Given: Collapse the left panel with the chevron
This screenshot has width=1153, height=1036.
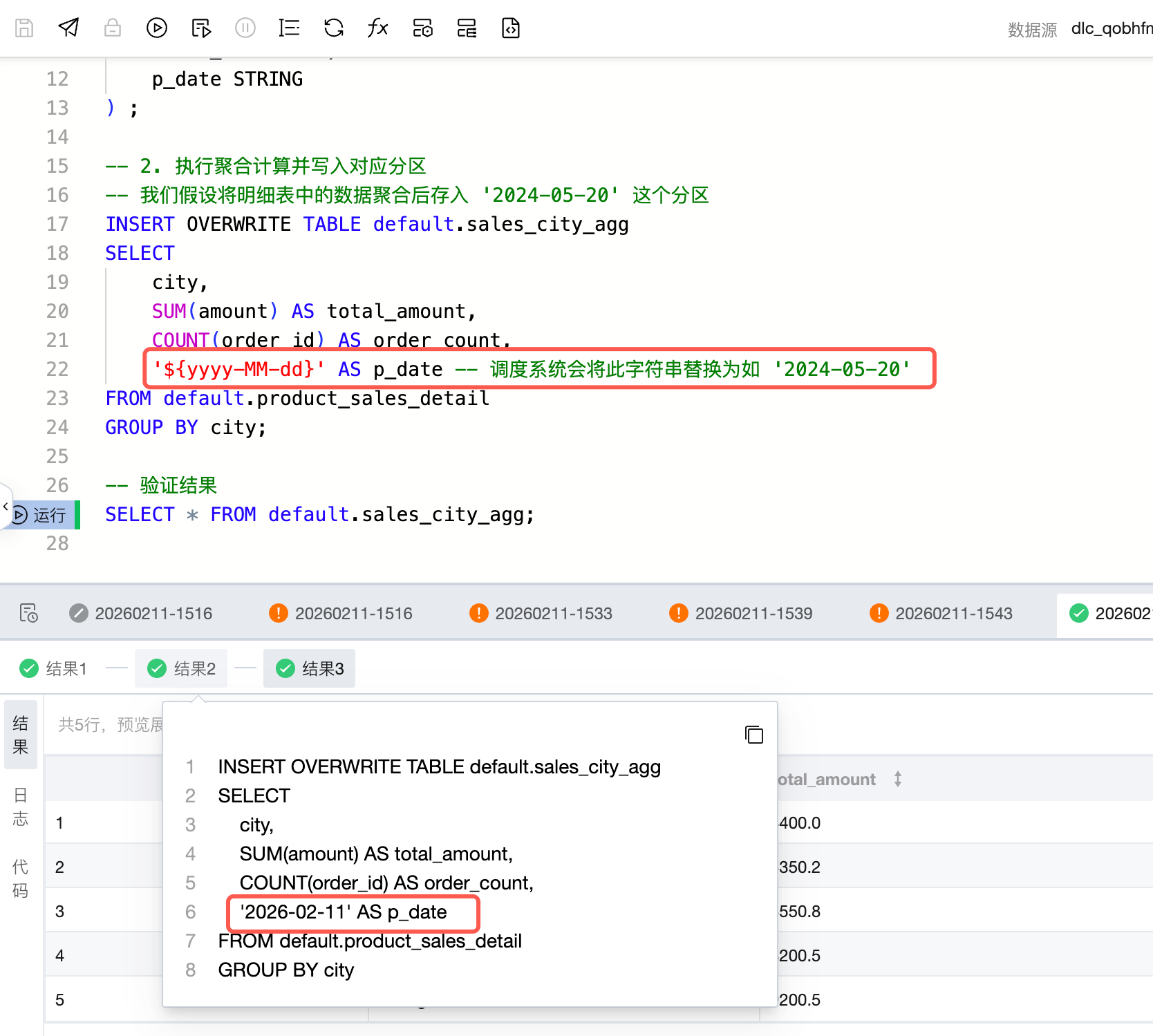Looking at the screenshot, I should click(x=6, y=507).
